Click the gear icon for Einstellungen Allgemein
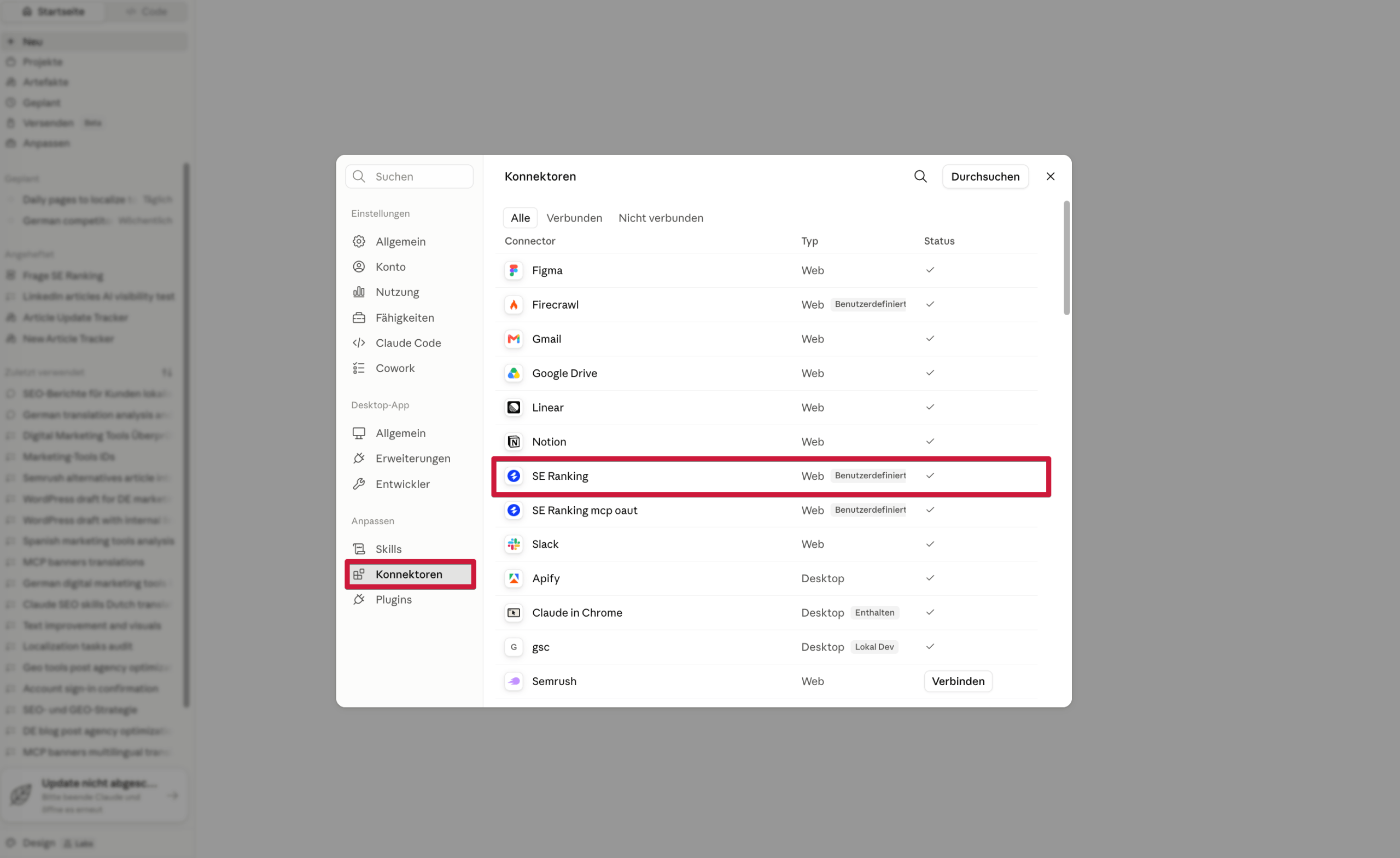 pos(359,242)
